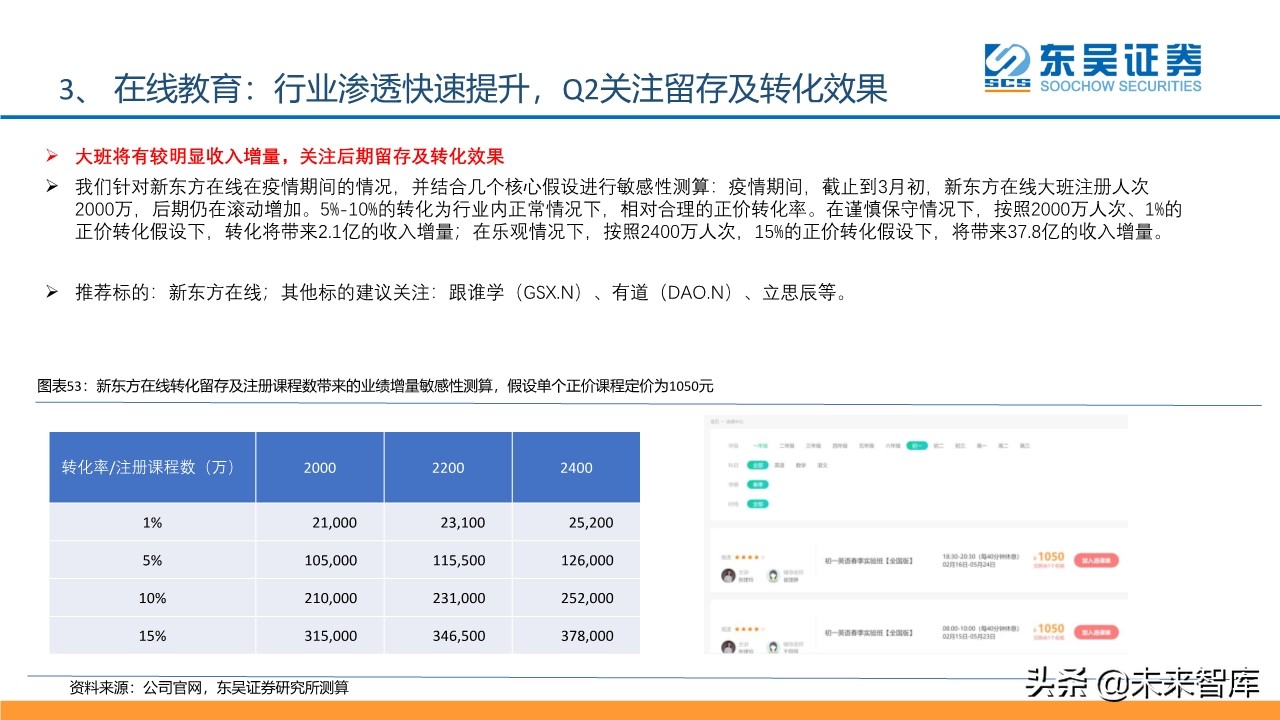The height and width of the screenshot is (720, 1280).
Task: Click the 10% row label
Action: [x=152, y=598]
